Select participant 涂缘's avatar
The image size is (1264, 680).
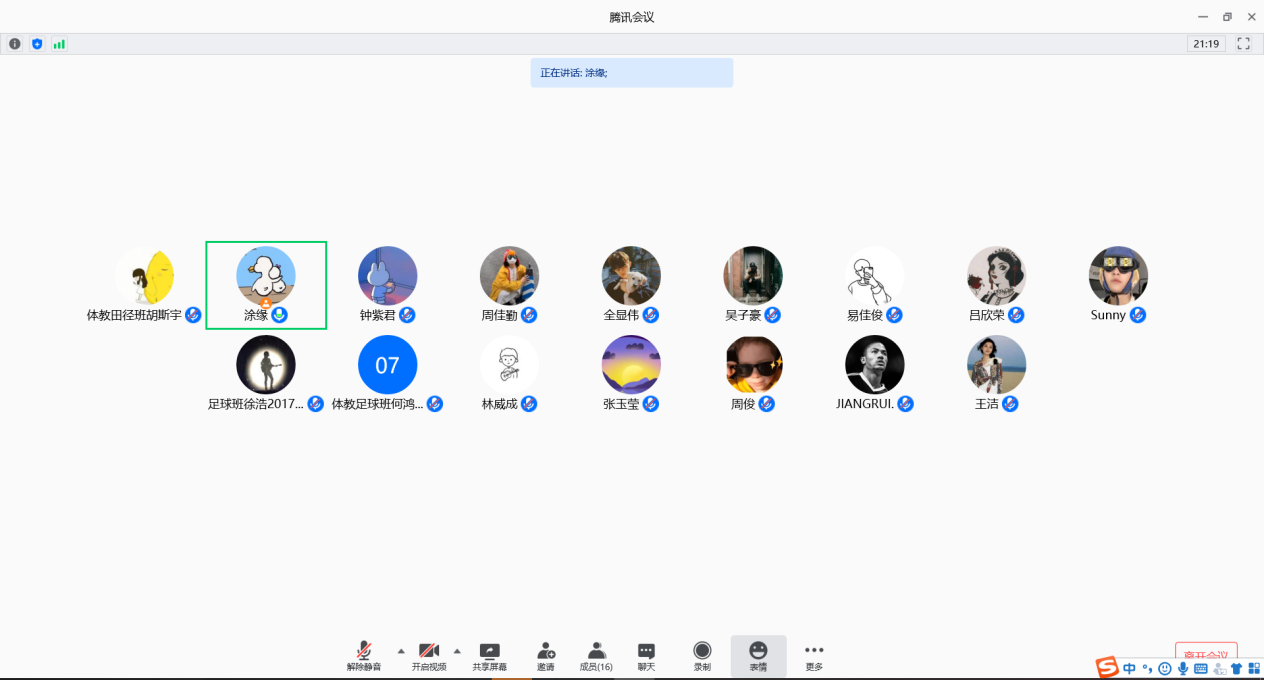click(x=266, y=275)
